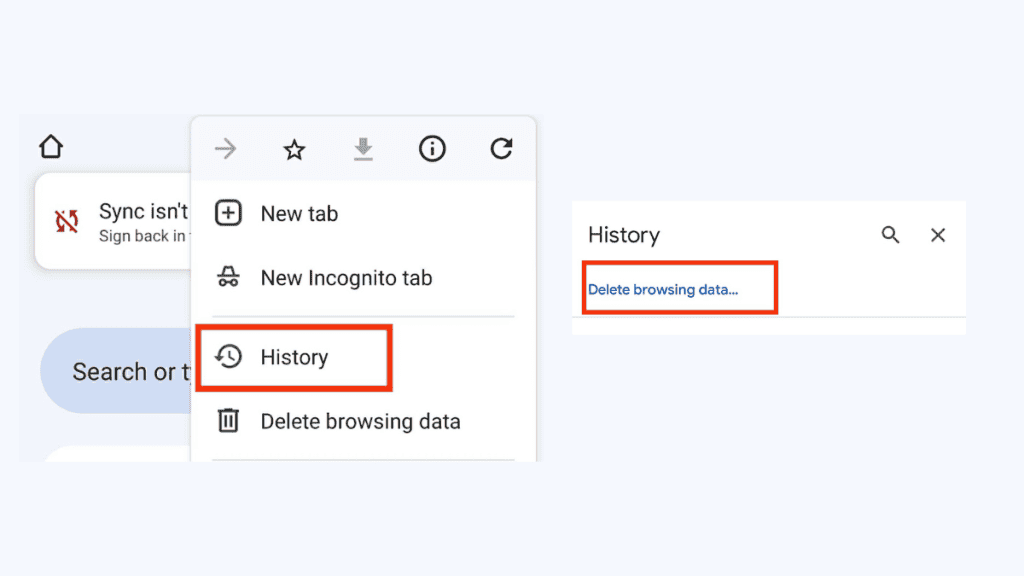
Task: Open New tab from the menu
Action: pyautogui.click(x=363, y=214)
